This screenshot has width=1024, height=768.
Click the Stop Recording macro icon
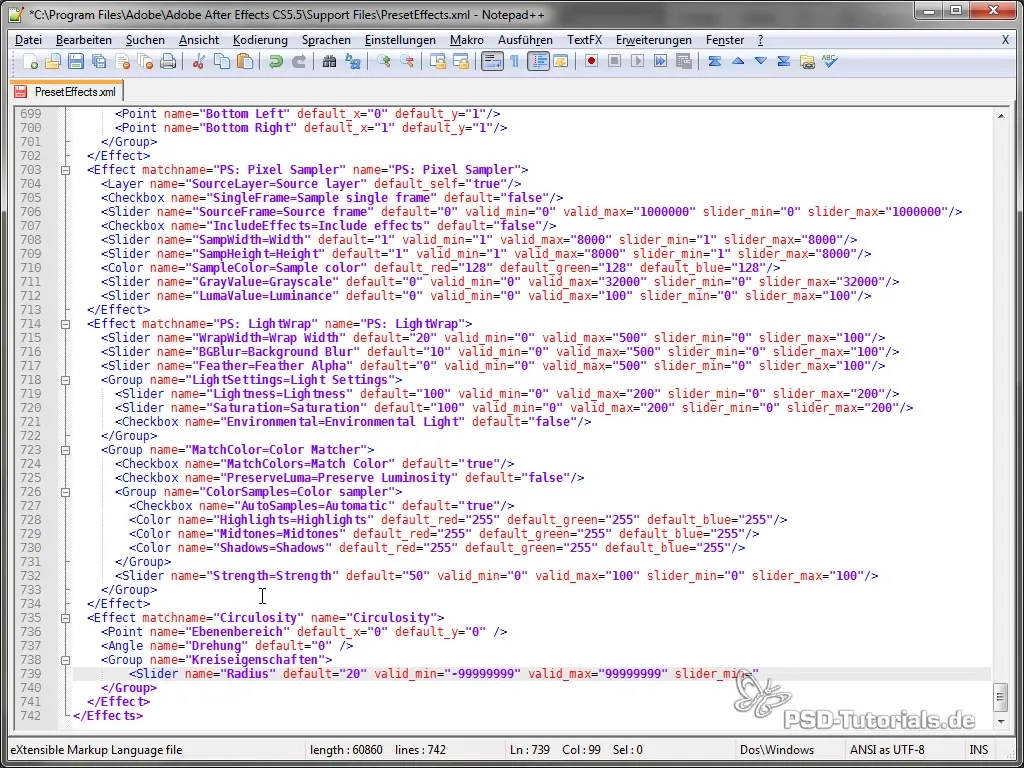pos(615,62)
